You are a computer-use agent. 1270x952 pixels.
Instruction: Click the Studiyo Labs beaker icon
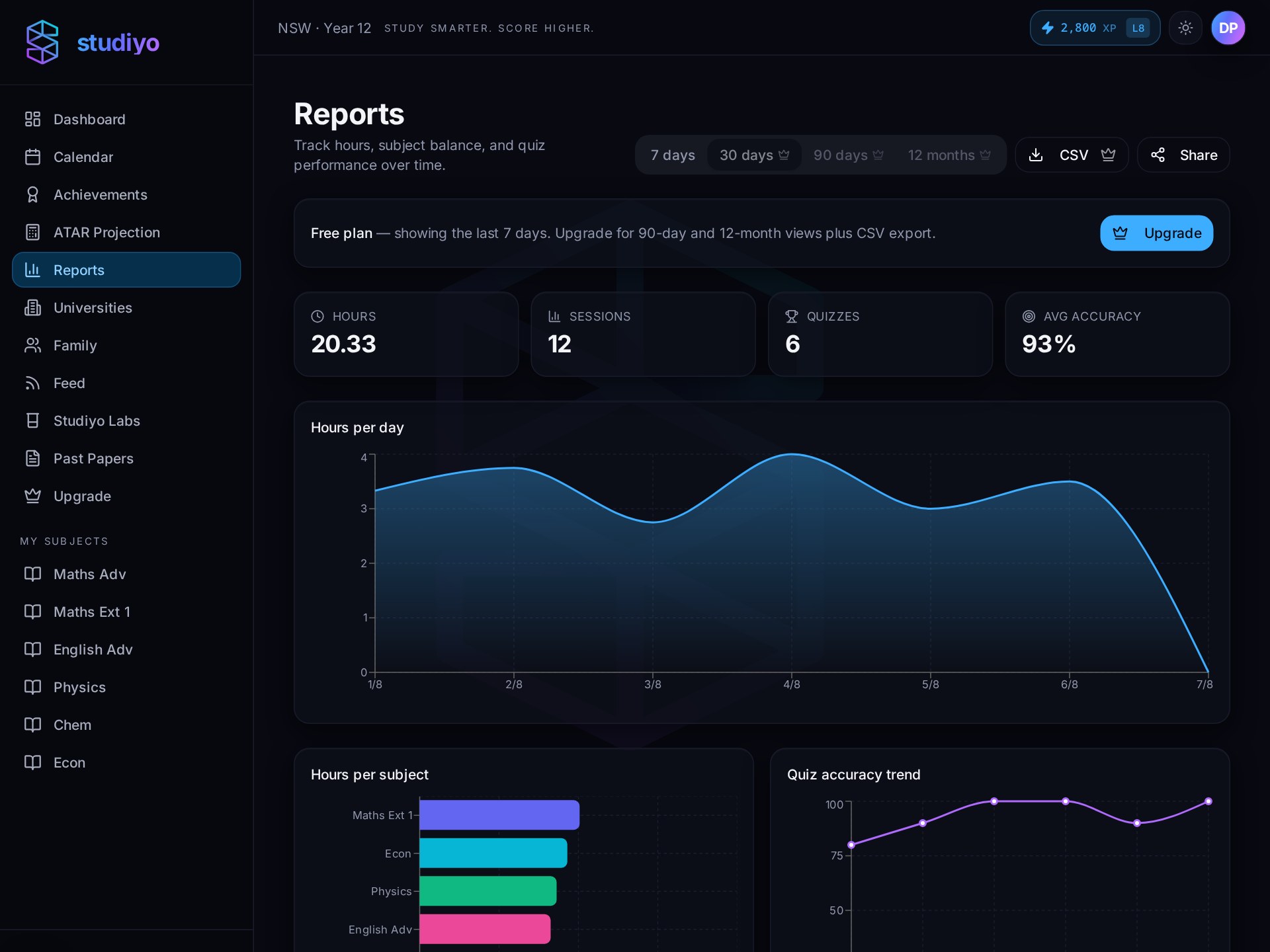32,420
